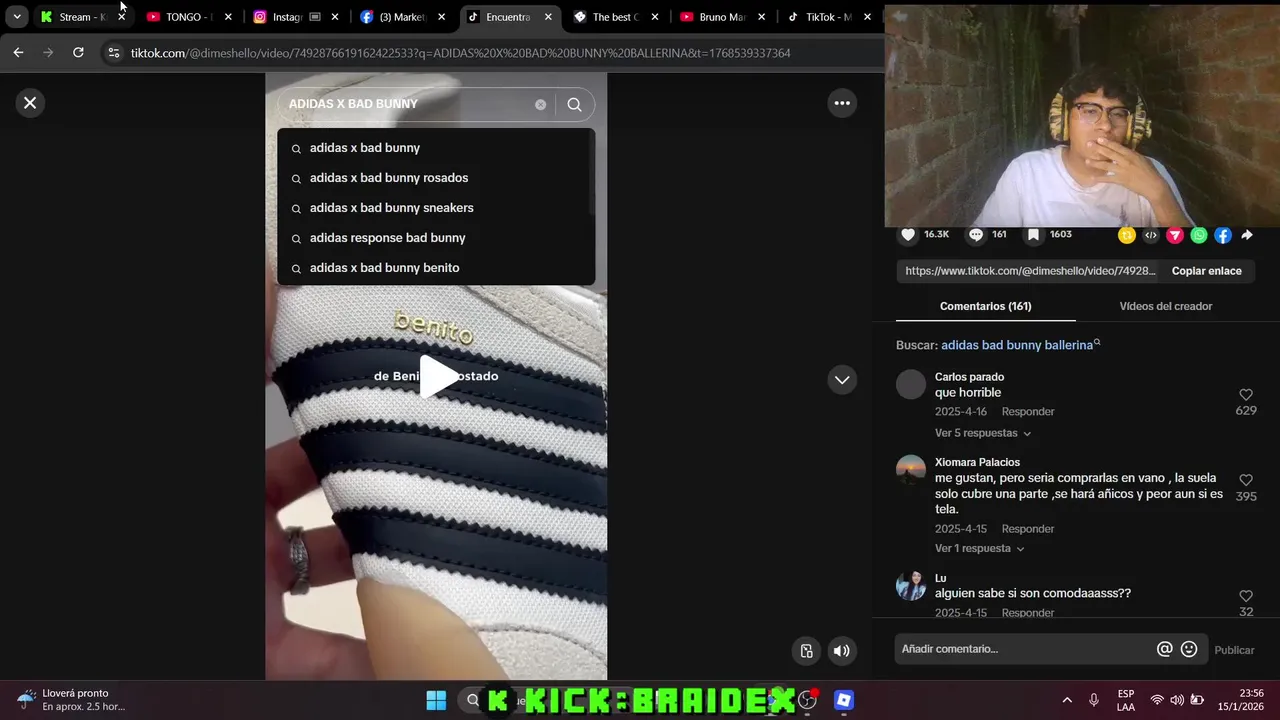The width and height of the screenshot is (1280, 720).
Task: Go to next video arrow
Action: pos(842,380)
